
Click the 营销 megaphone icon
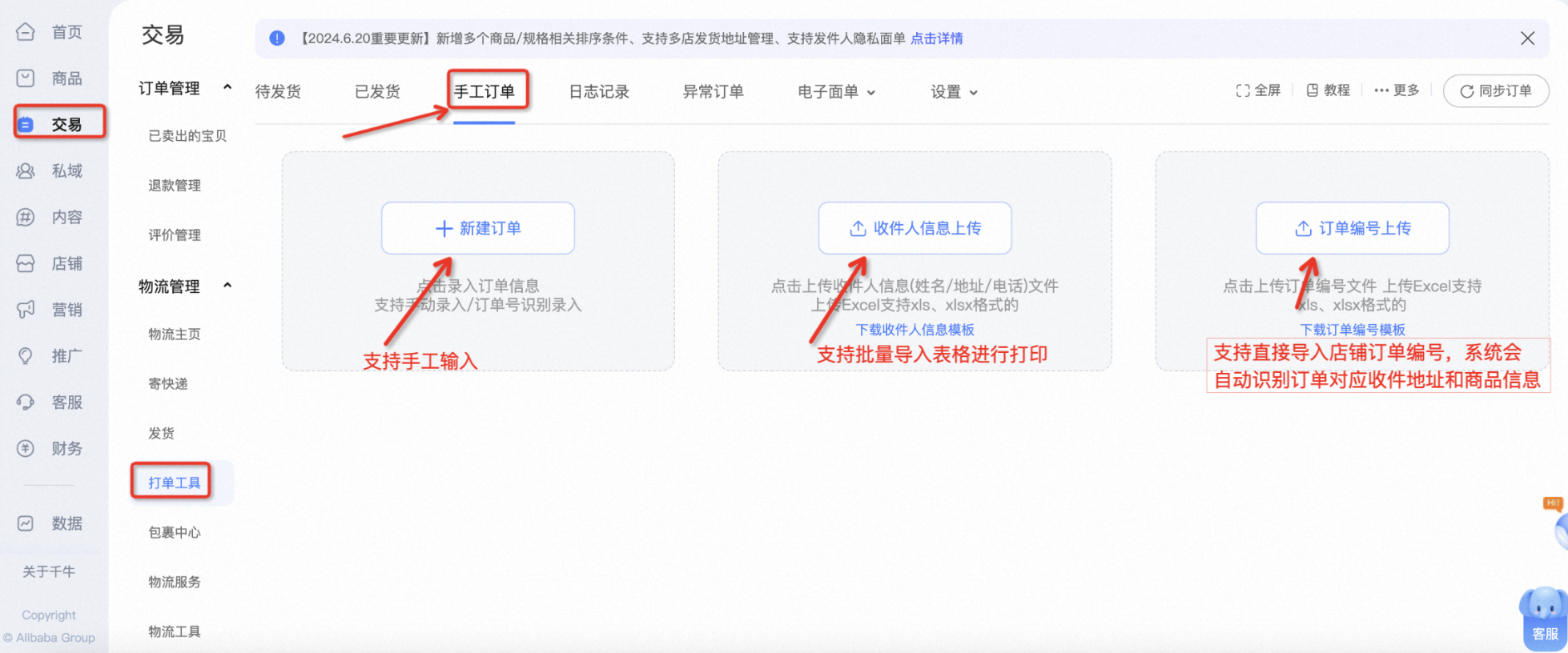[x=26, y=310]
